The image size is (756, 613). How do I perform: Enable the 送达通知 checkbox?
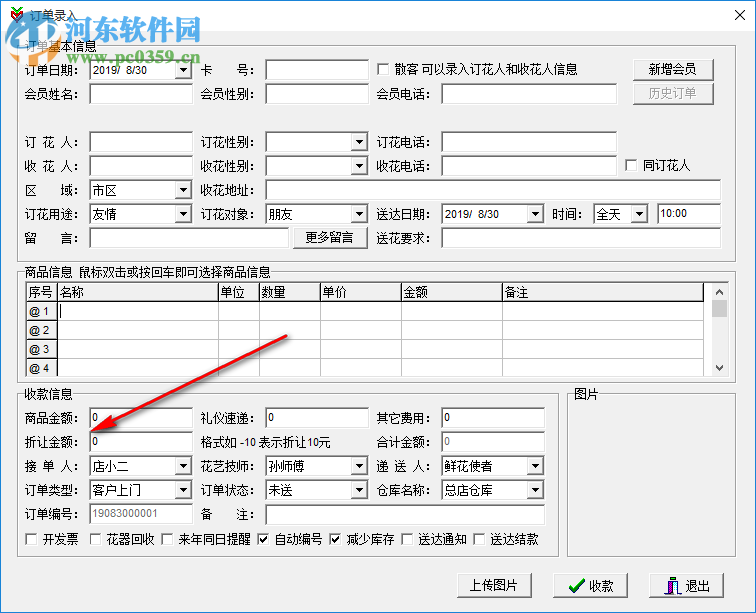407,539
